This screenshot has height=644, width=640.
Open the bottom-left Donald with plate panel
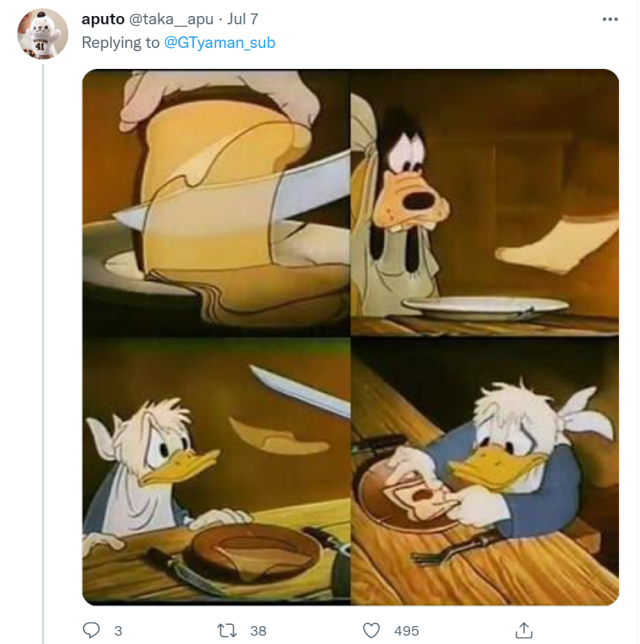(x=215, y=471)
